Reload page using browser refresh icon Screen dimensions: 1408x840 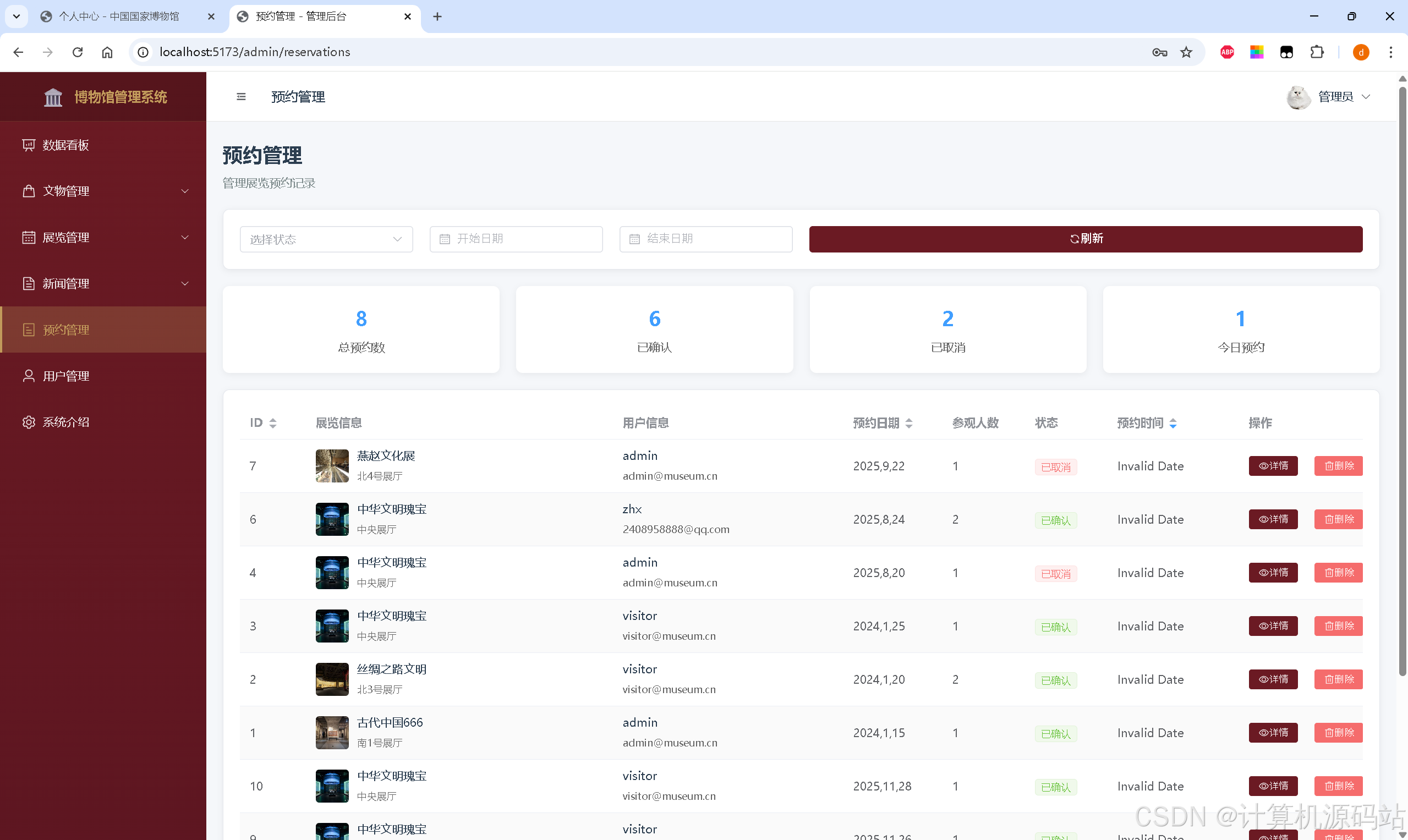click(78, 52)
